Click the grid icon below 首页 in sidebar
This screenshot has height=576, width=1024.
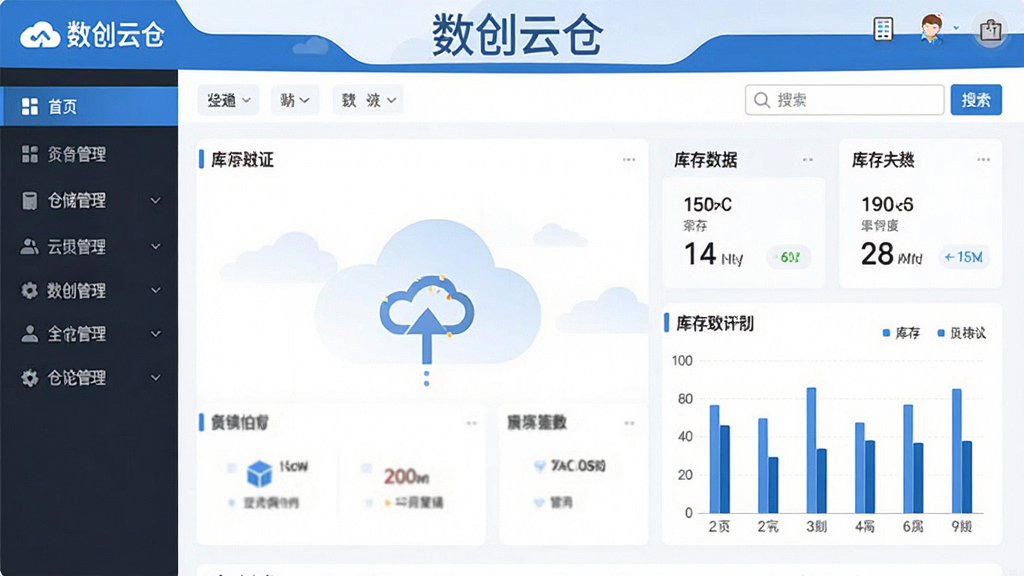coord(29,154)
